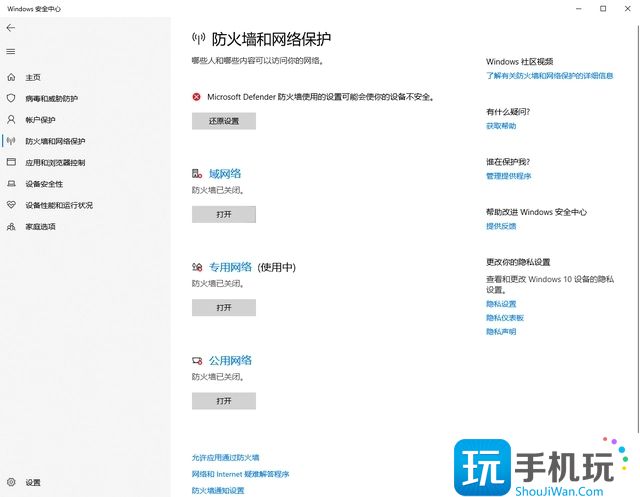Click 打开 button under 公用网络
Screen dimensions: 640x497
[x=224, y=401]
